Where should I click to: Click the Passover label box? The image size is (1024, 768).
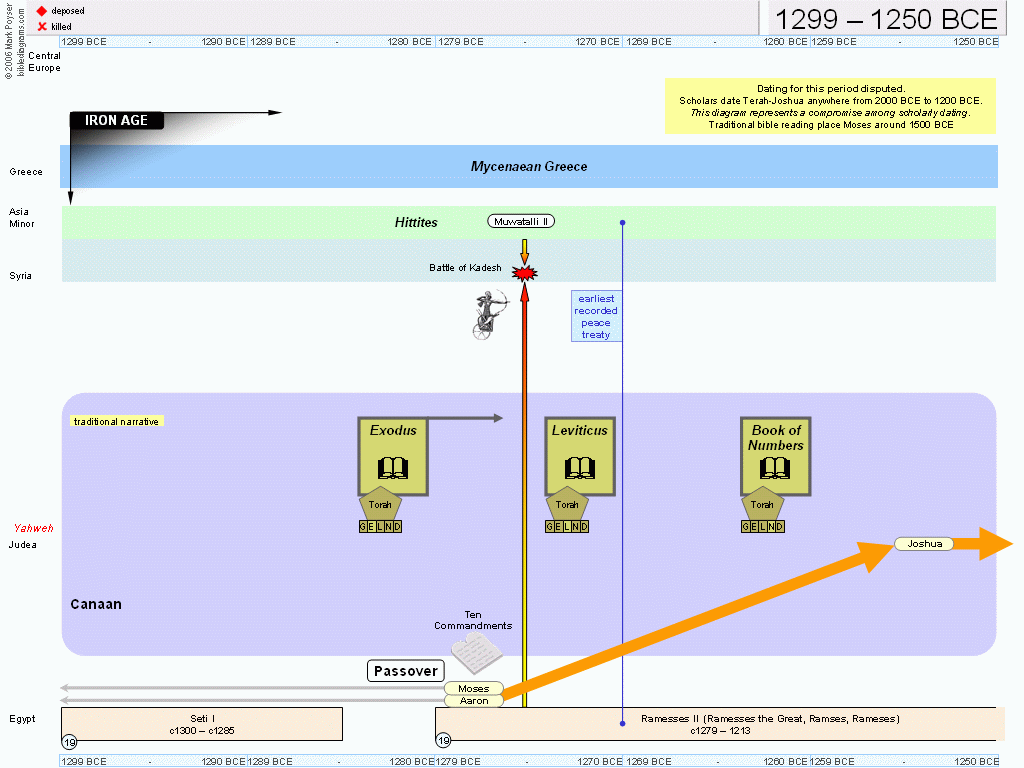click(405, 671)
